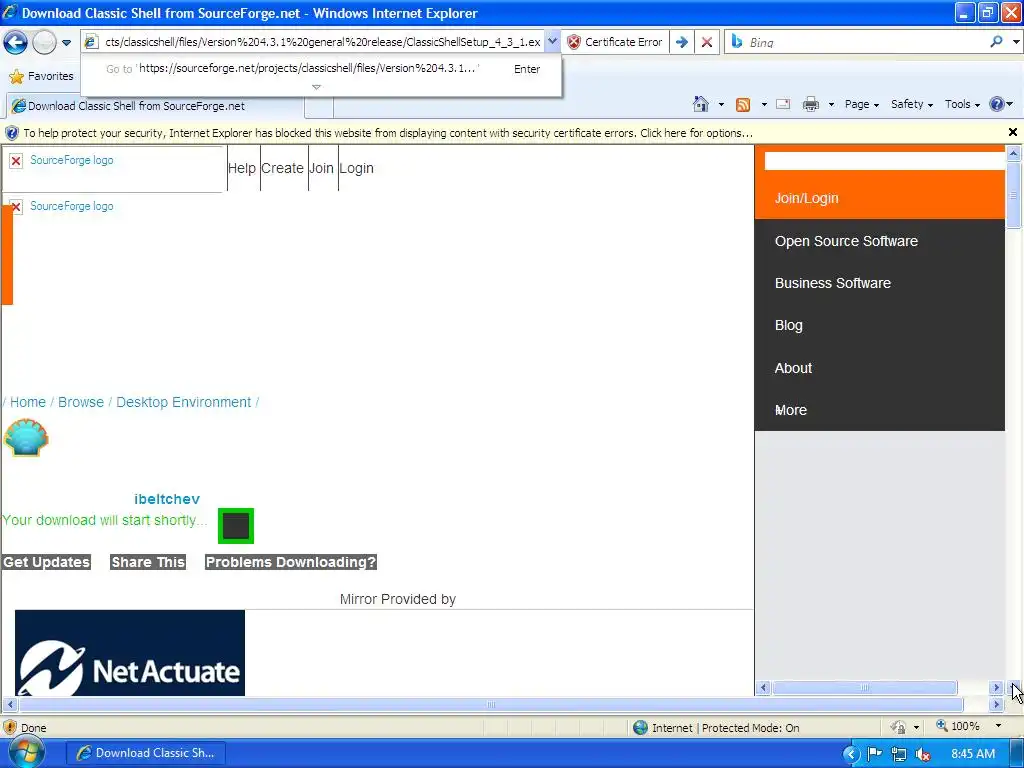Open the Help link in page header
This screenshot has width=1024, height=768.
[x=242, y=168]
